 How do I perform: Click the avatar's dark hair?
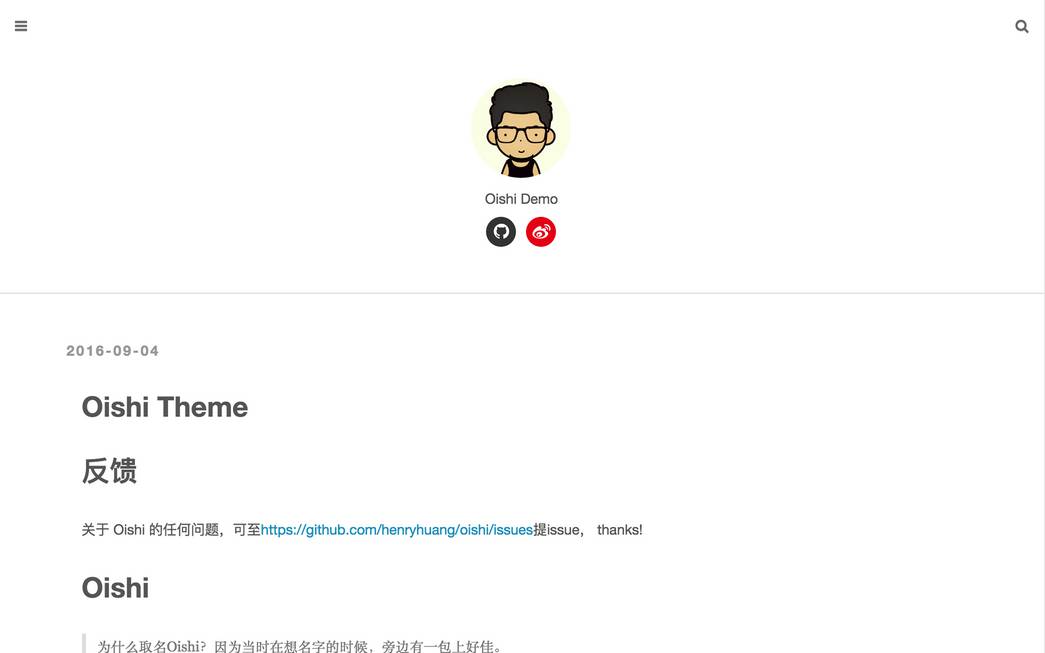(521, 99)
